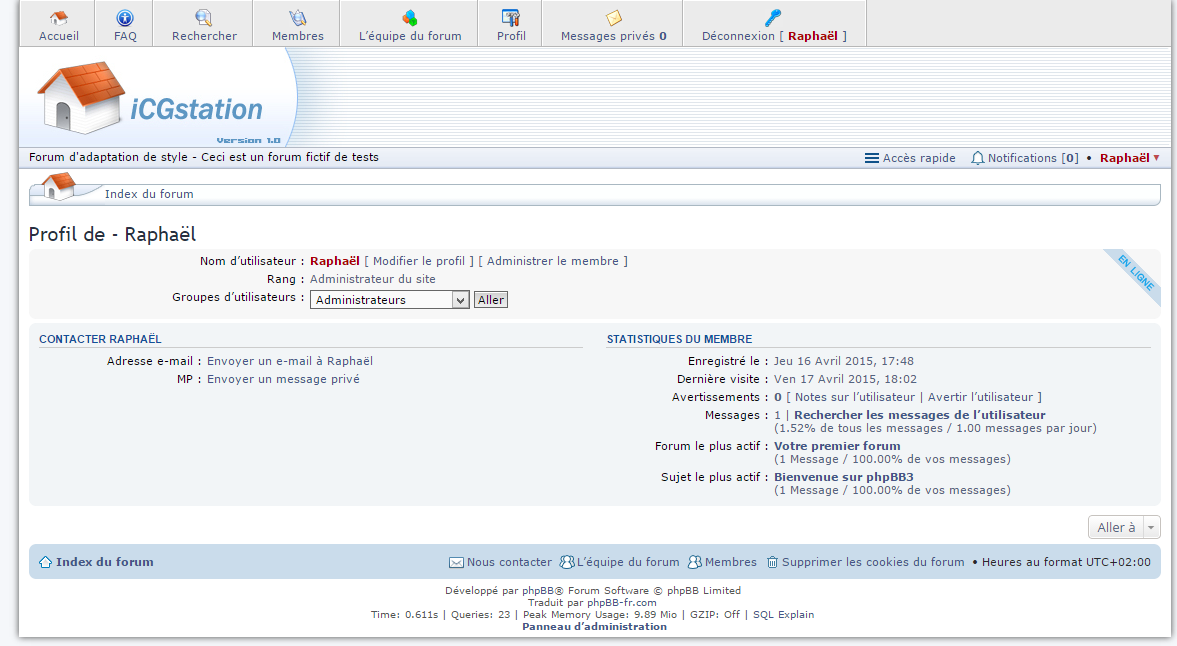Open the Membres list icon
The width and height of the screenshot is (1177, 646).
point(298,18)
